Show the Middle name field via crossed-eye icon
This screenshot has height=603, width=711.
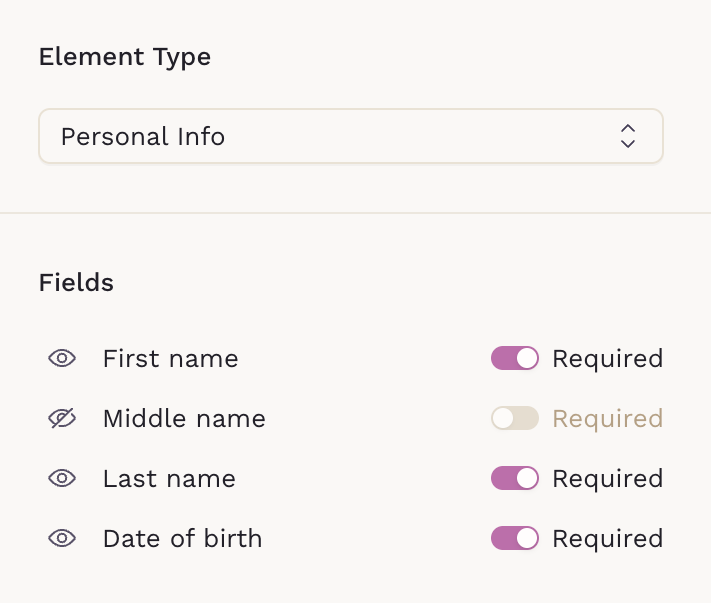point(62,419)
